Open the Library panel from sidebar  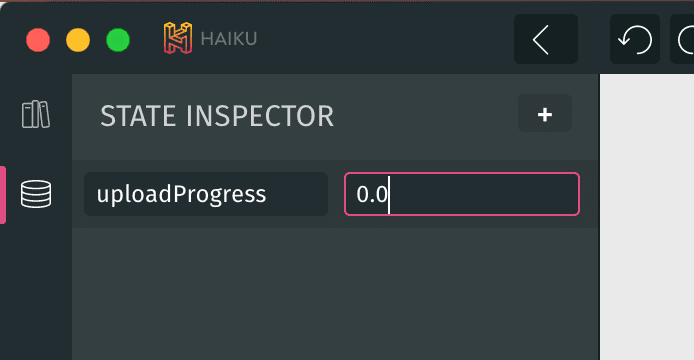point(36,114)
